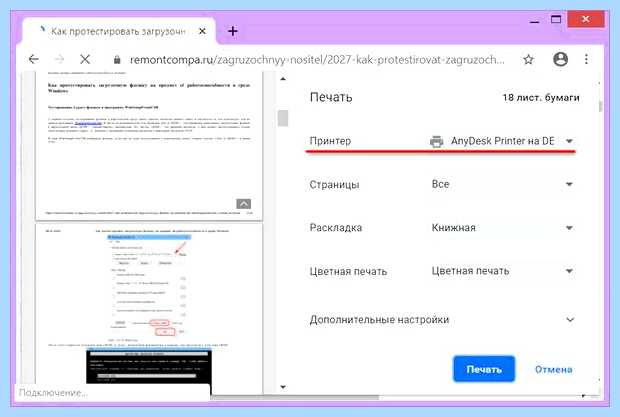This screenshot has width=620, height=417.
Task: Minimize the browser window
Action: pos(534,21)
